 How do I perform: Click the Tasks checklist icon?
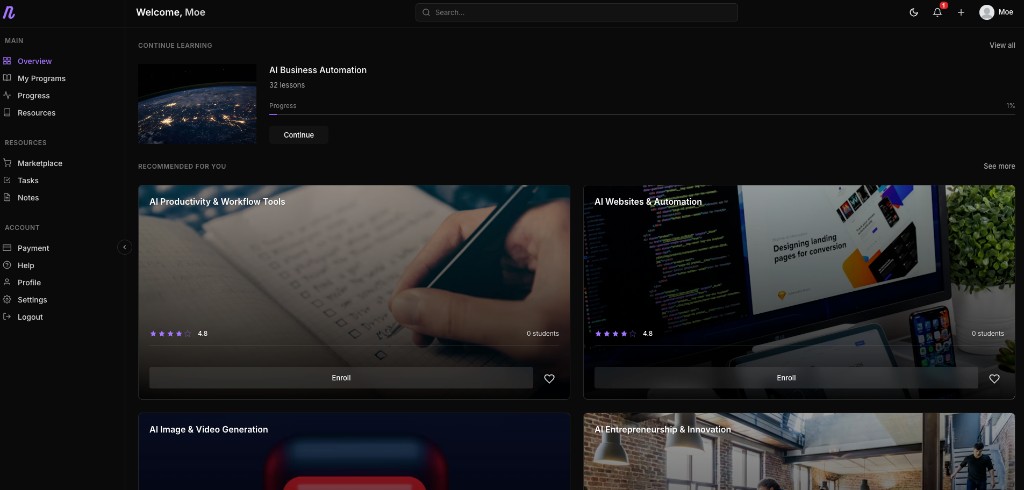click(x=7, y=180)
